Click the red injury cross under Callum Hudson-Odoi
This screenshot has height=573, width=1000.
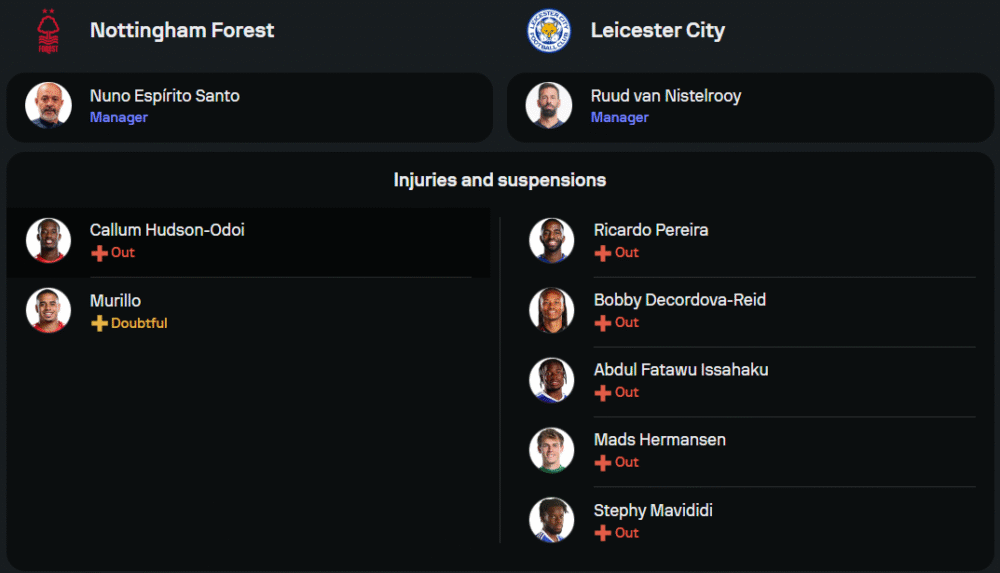99,253
